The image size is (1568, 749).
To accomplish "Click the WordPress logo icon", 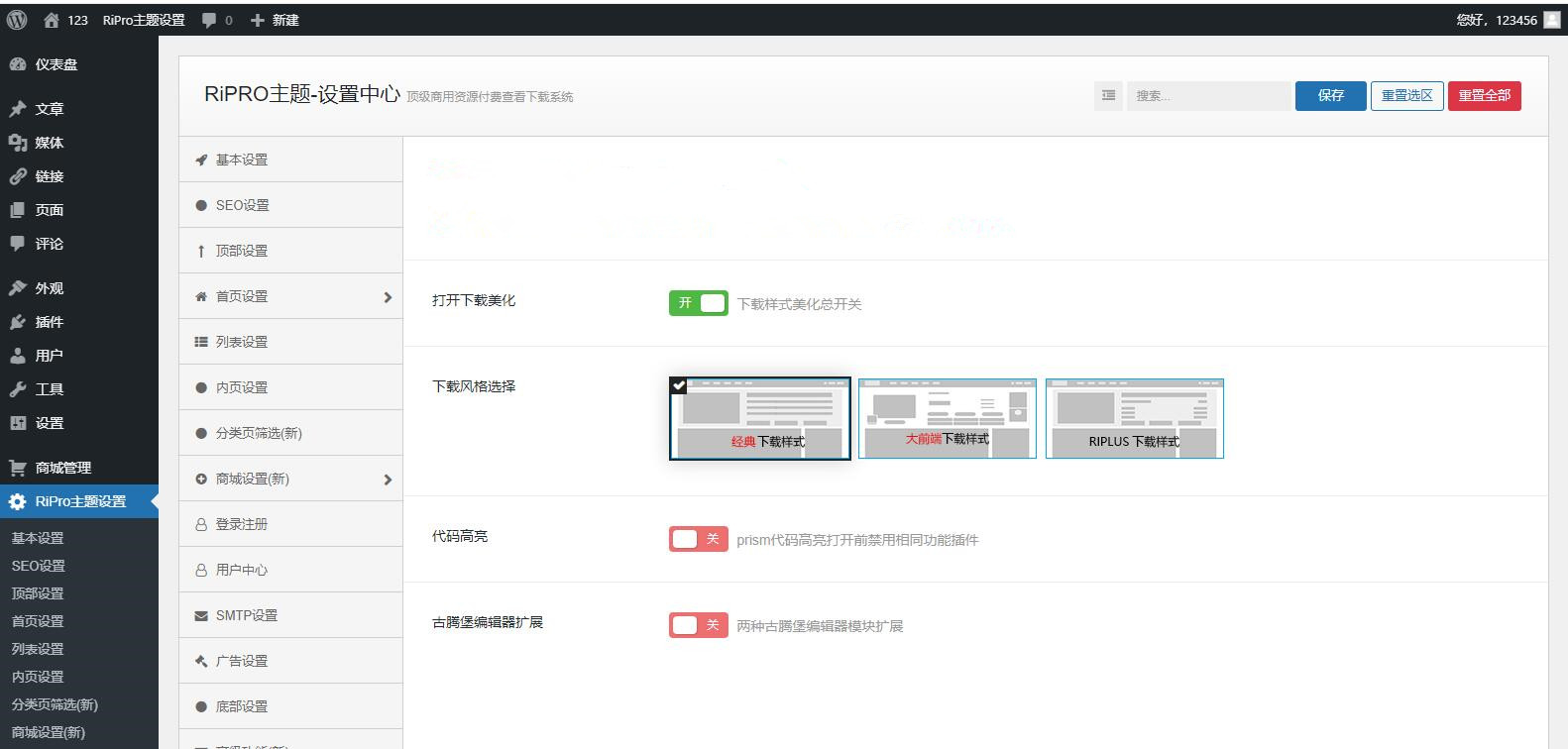I will (x=17, y=20).
